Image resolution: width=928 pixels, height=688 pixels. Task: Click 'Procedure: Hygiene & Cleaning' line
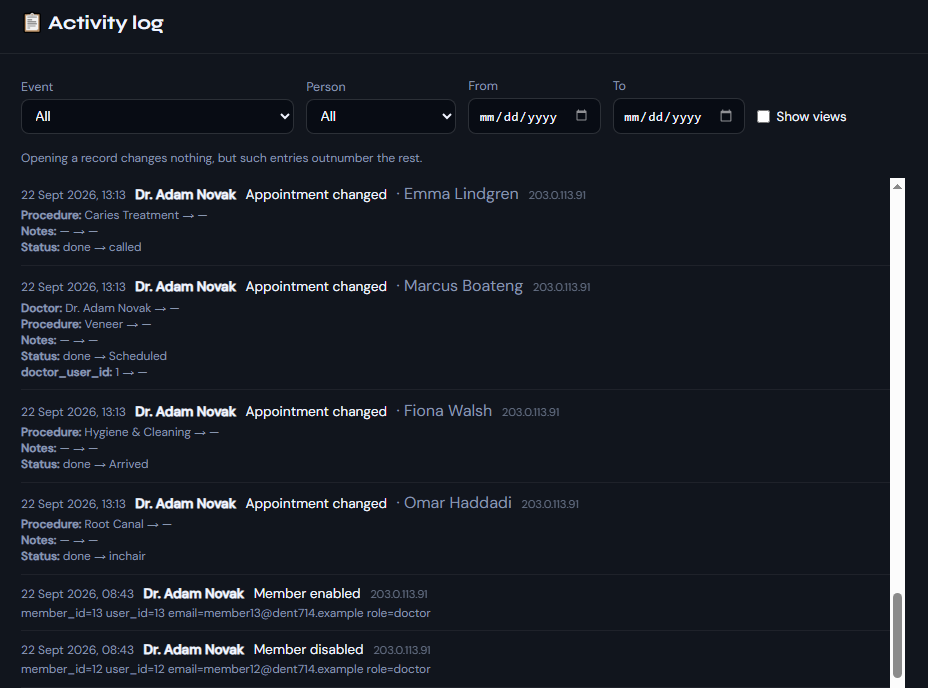click(120, 432)
